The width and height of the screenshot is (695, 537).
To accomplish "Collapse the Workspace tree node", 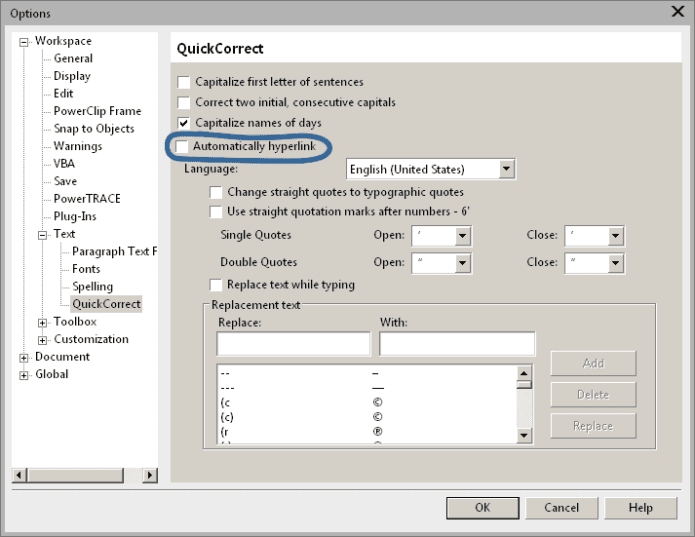I will coord(25,42).
